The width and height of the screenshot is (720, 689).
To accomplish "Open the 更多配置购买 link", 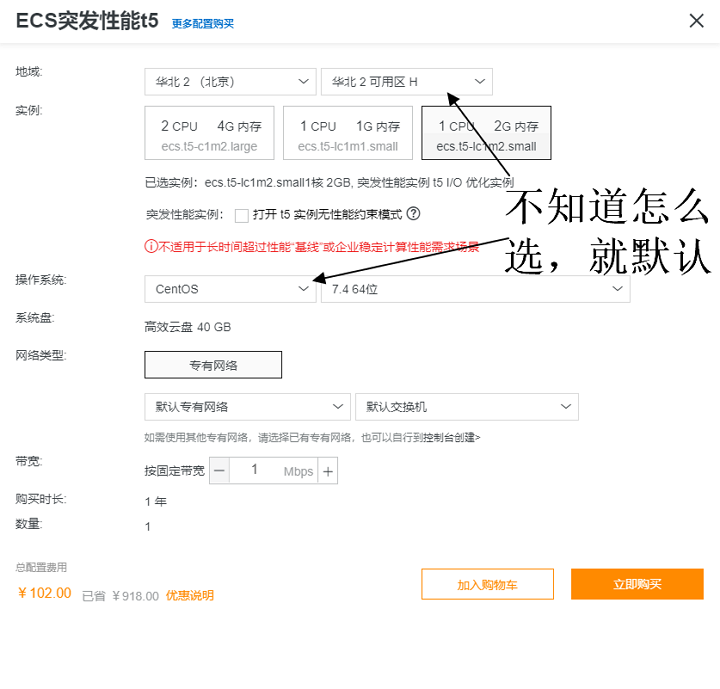I will [202, 24].
